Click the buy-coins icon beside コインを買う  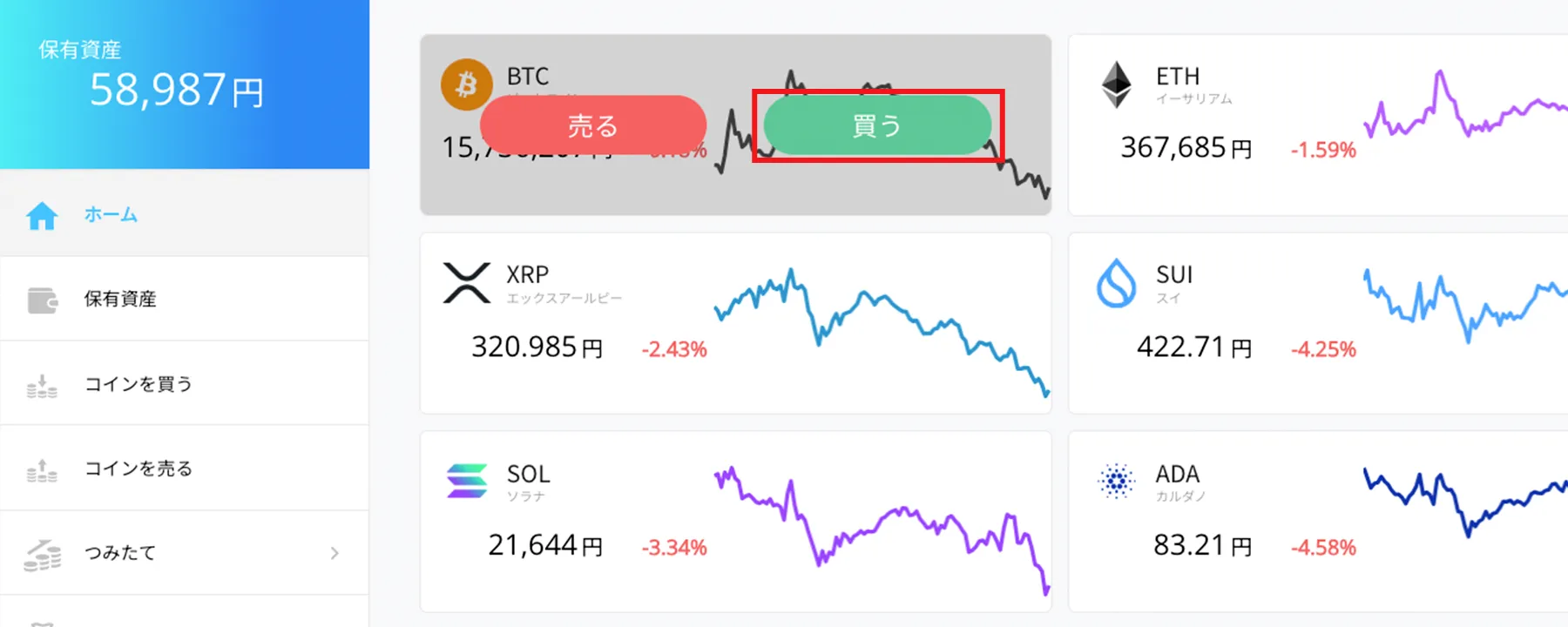click(x=42, y=385)
